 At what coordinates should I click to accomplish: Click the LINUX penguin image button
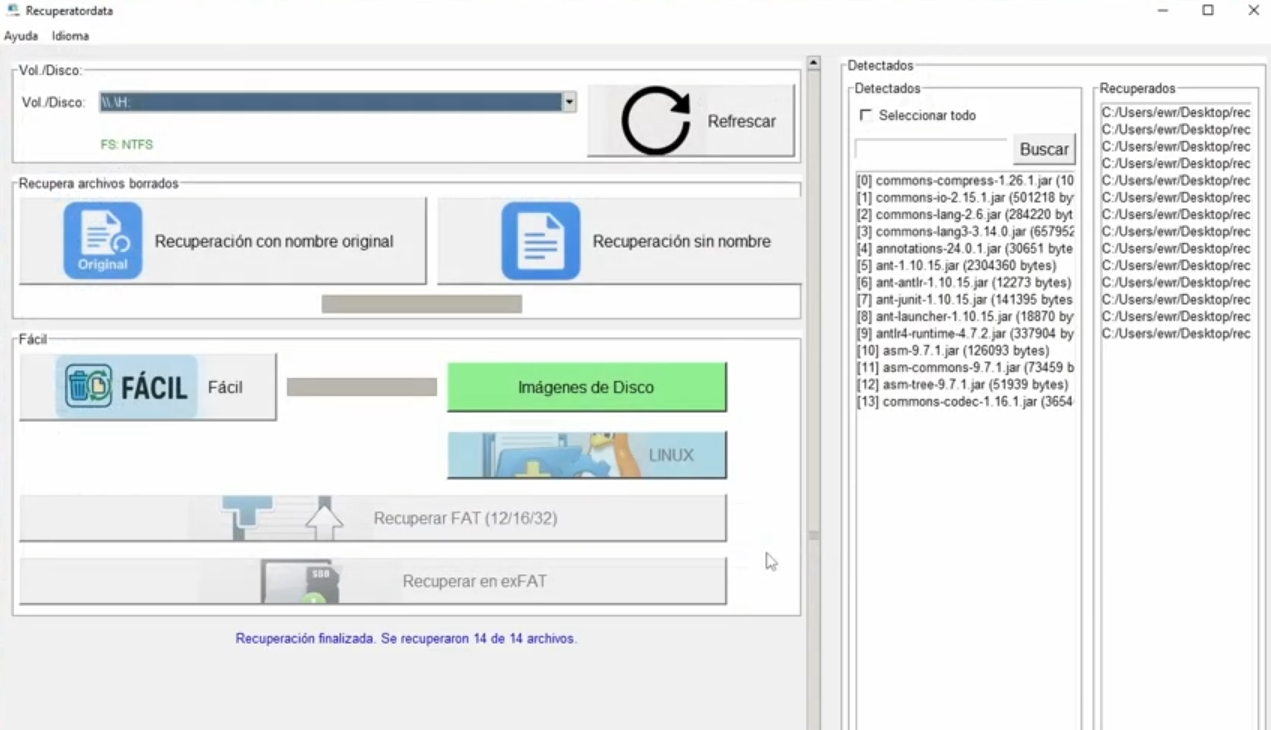point(587,455)
